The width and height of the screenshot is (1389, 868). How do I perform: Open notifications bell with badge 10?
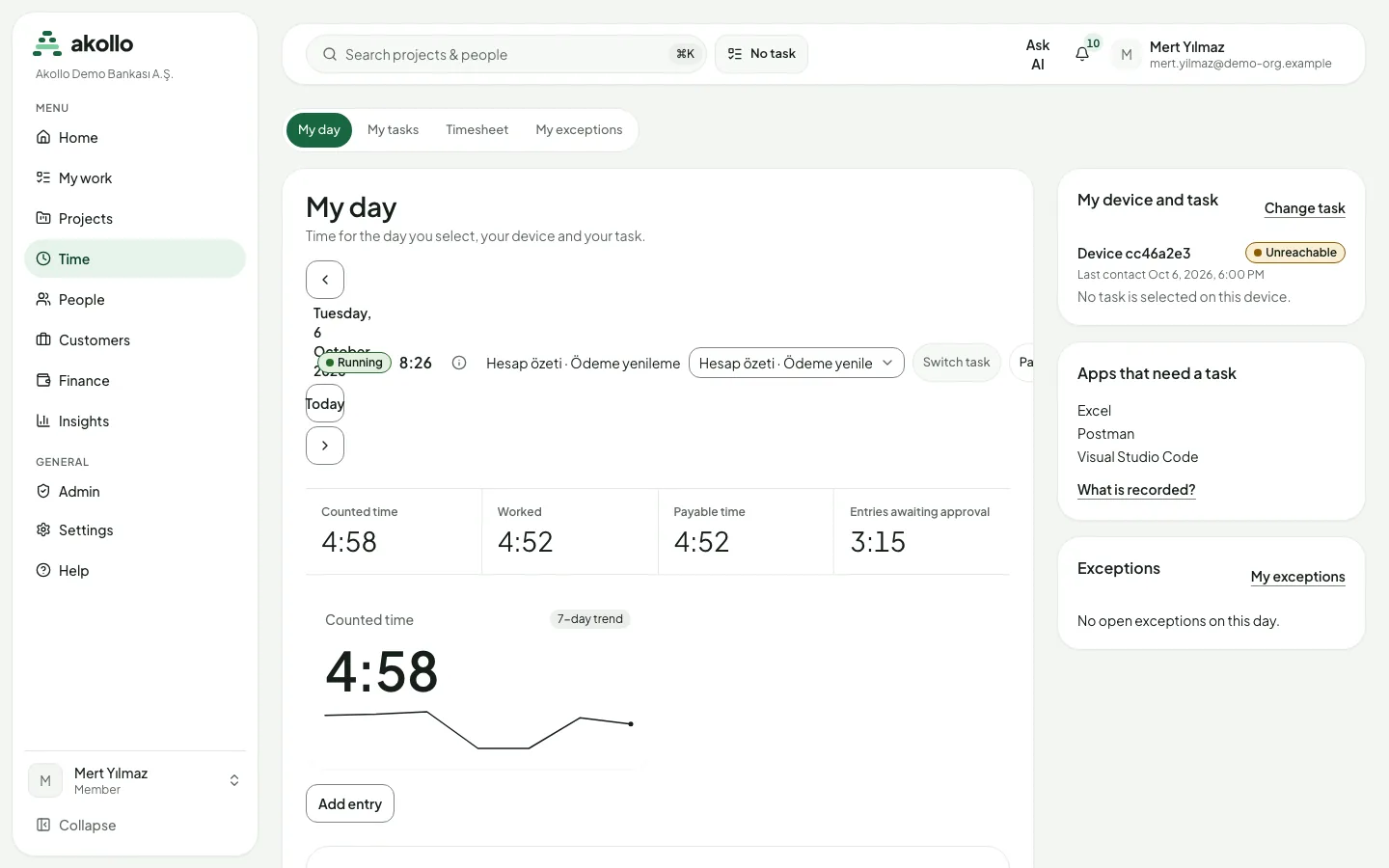coord(1083,53)
